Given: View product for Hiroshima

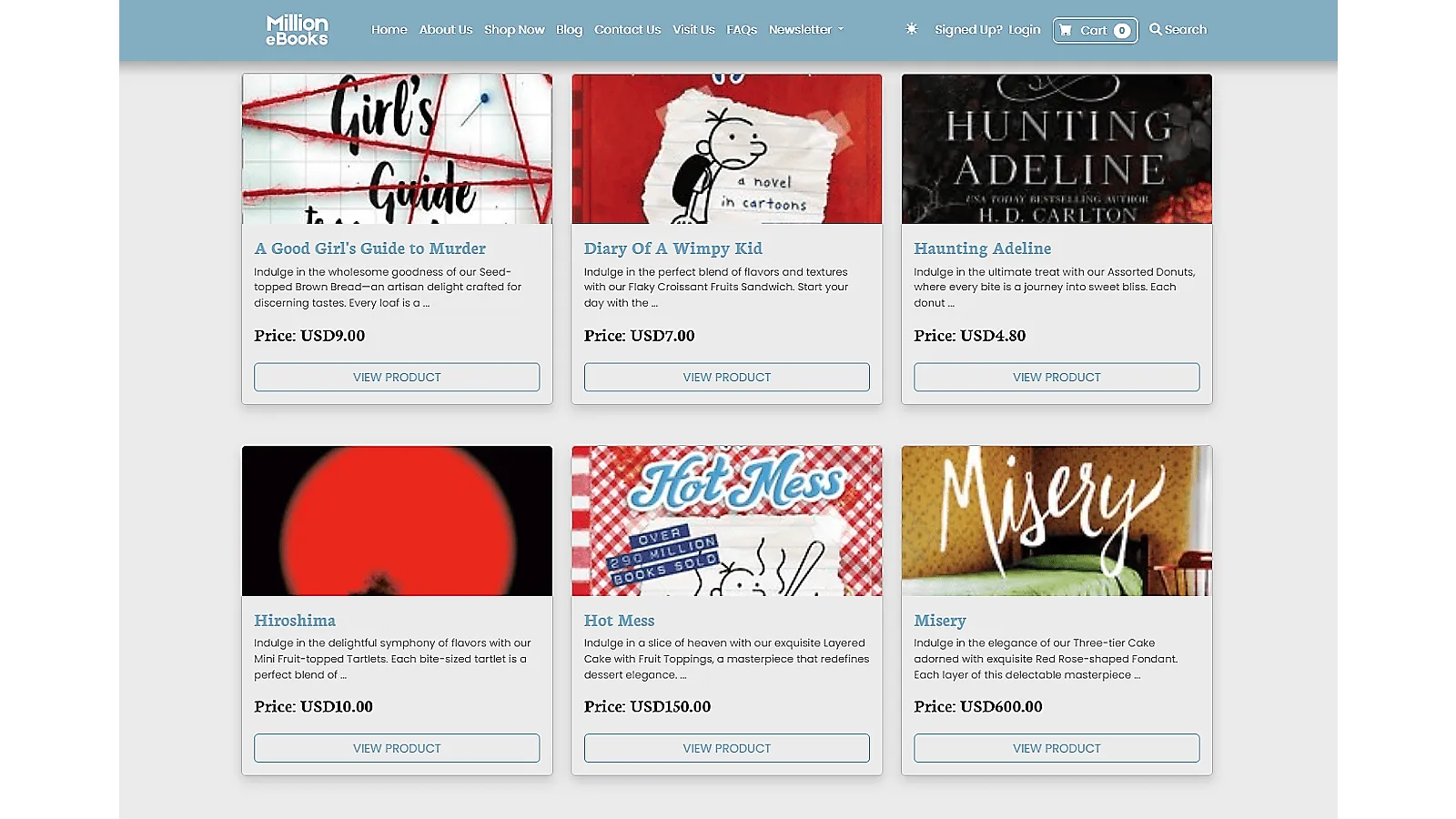Looking at the screenshot, I should click(397, 748).
